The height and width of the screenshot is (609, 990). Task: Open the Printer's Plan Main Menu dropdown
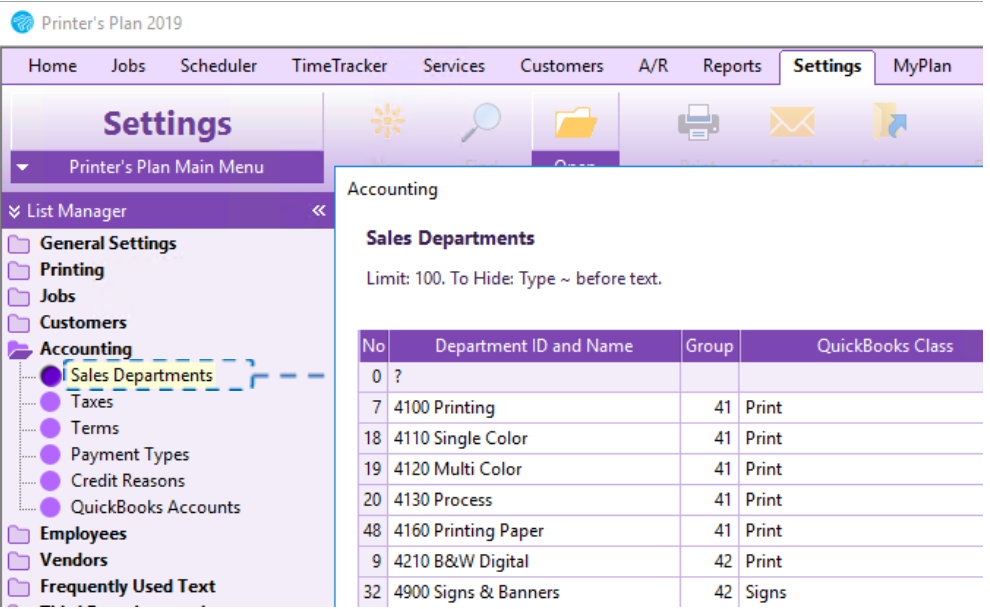(x=167, y=167)
